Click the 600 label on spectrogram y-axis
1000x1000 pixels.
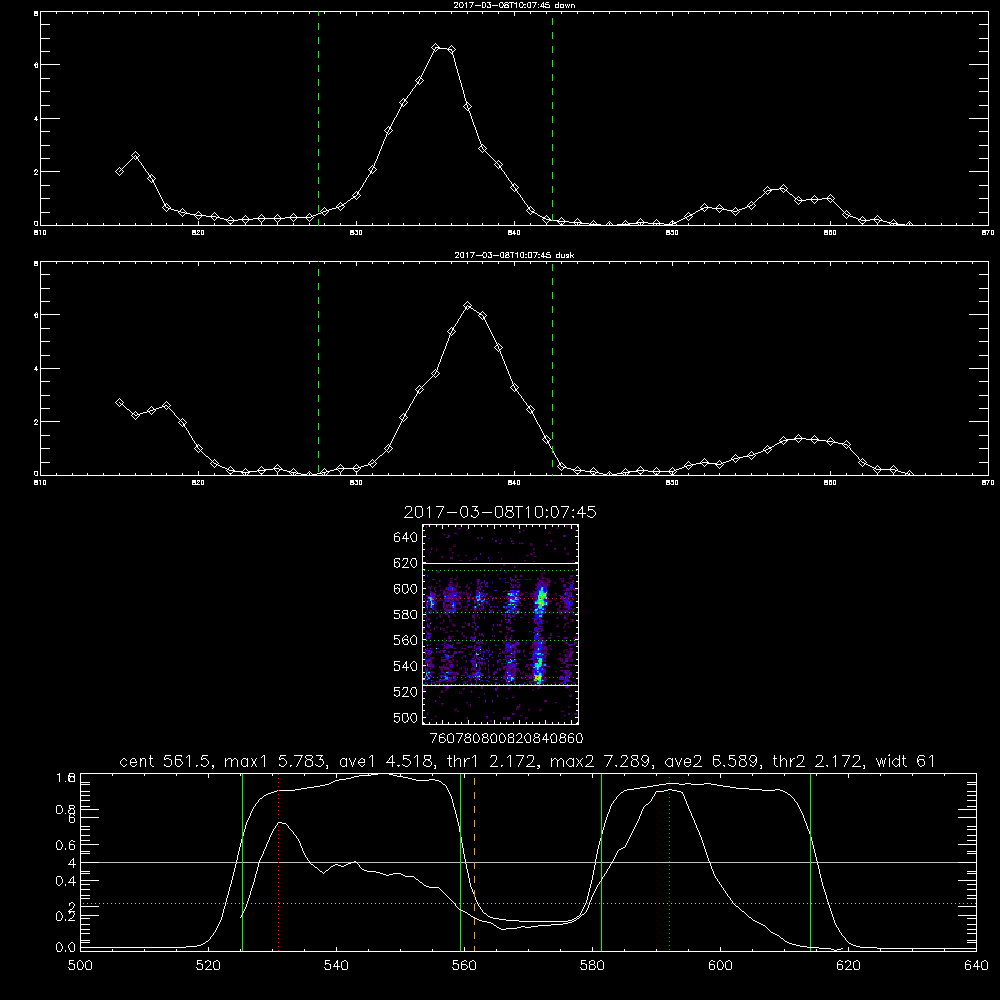[x=406, y=589]
